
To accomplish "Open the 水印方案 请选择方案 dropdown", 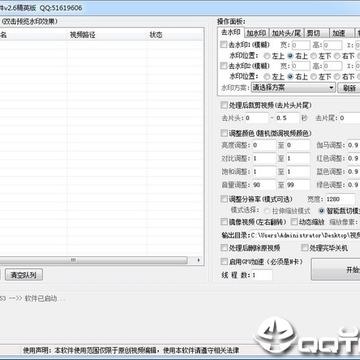I will pos(293,88).
